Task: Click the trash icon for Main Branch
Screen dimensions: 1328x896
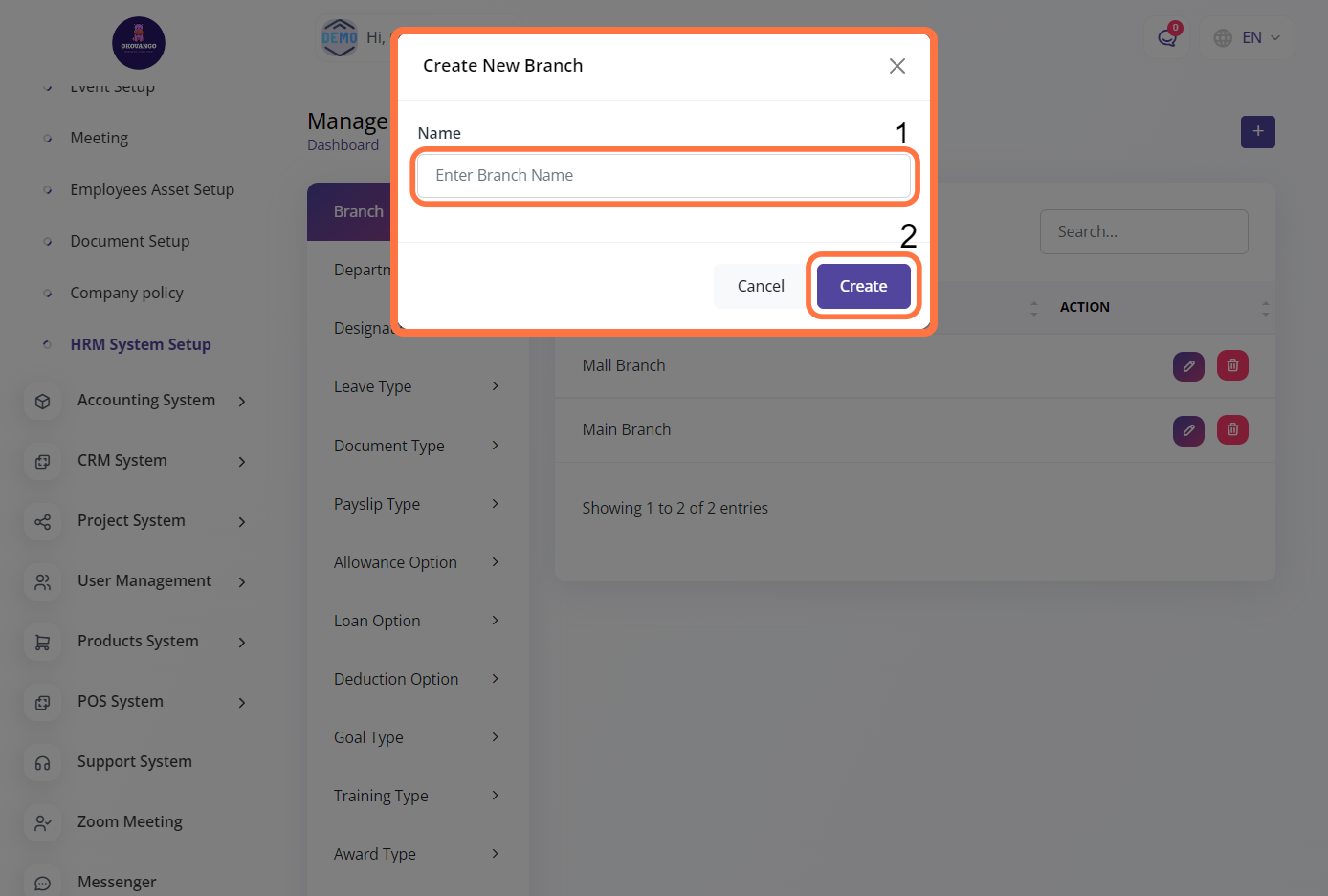Action: (x=1232, y=430)
